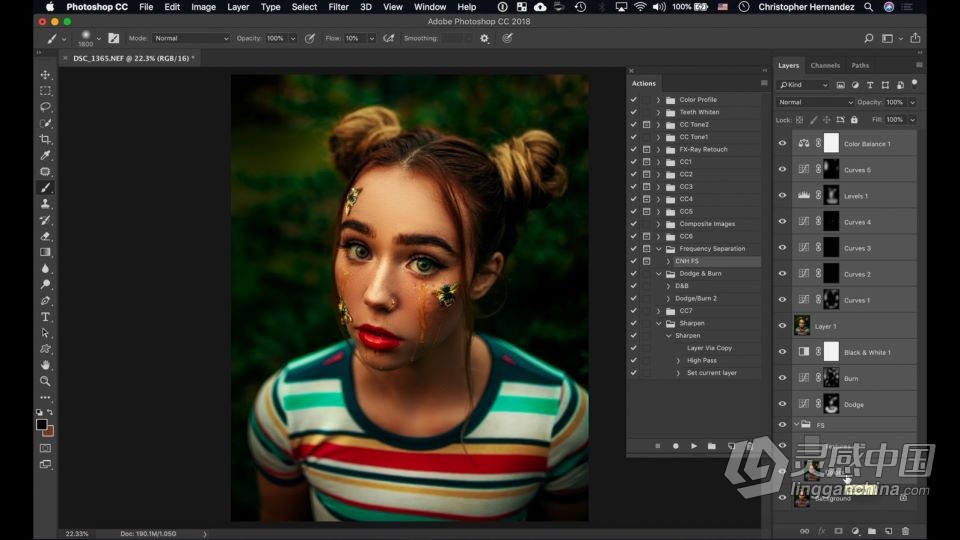Click the Share icon in options bar

[x=915, y=38]
